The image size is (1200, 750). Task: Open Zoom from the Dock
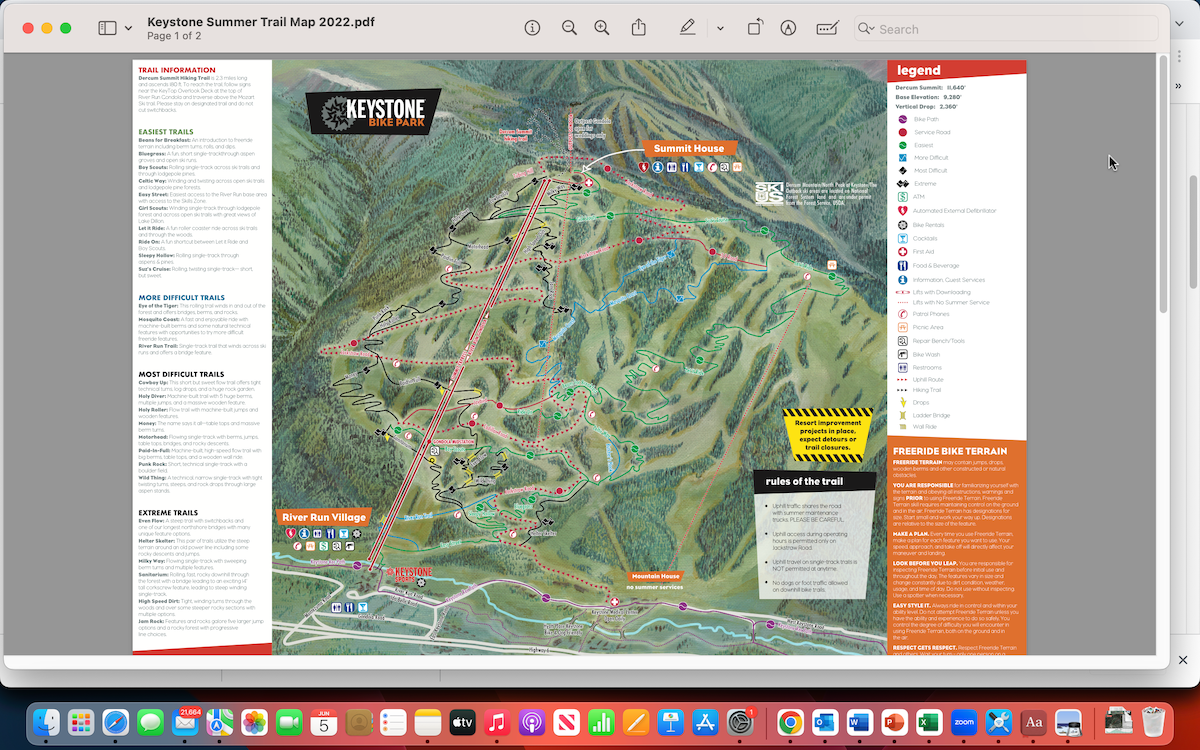[x=965, y=722]
